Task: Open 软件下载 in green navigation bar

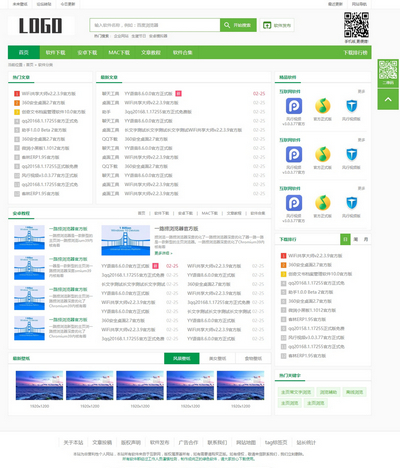Action: (x=55, y=52)
